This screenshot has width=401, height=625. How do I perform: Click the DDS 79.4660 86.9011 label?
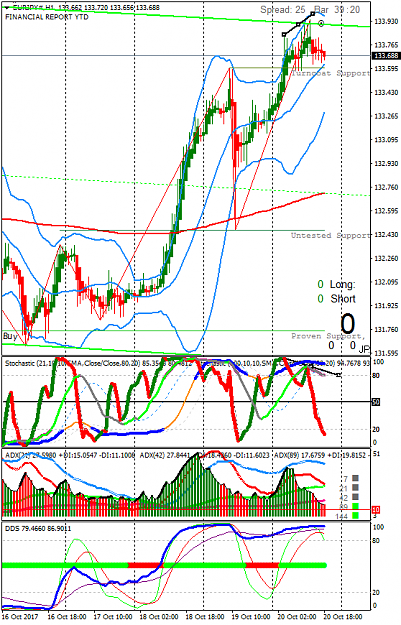[x=38, y=529]
